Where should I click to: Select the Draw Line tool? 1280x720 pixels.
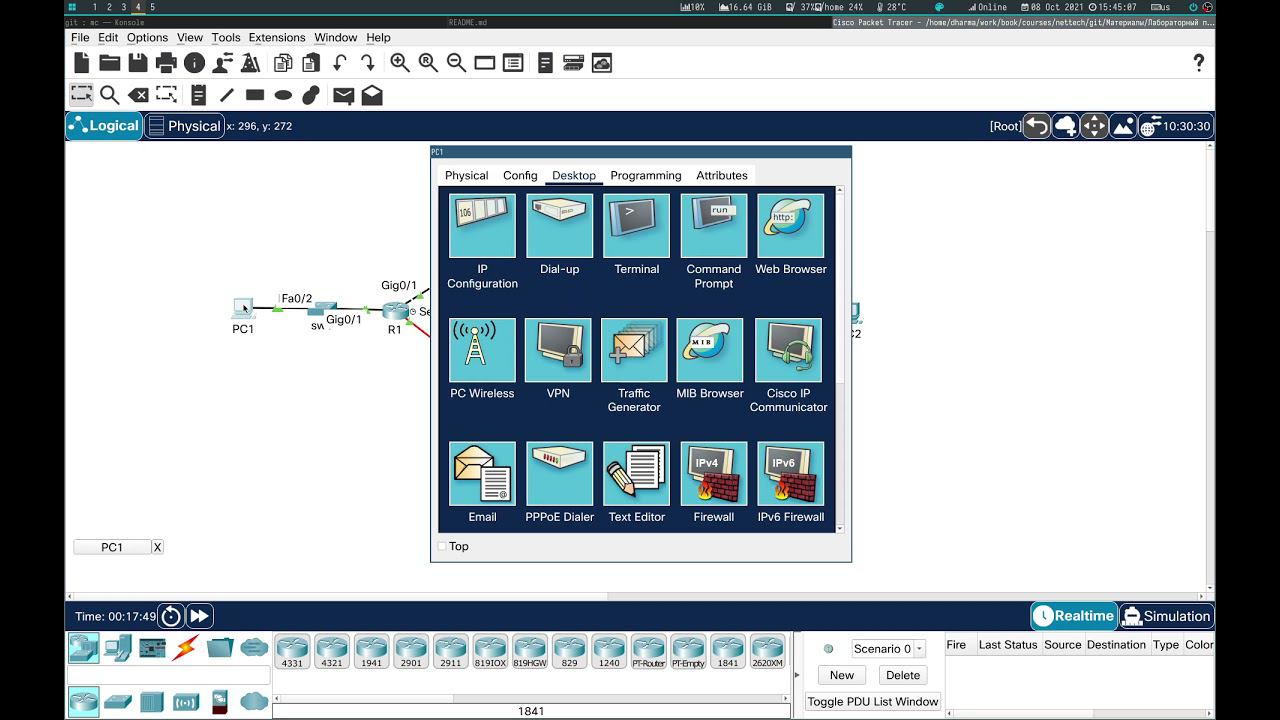coord(227,95)
